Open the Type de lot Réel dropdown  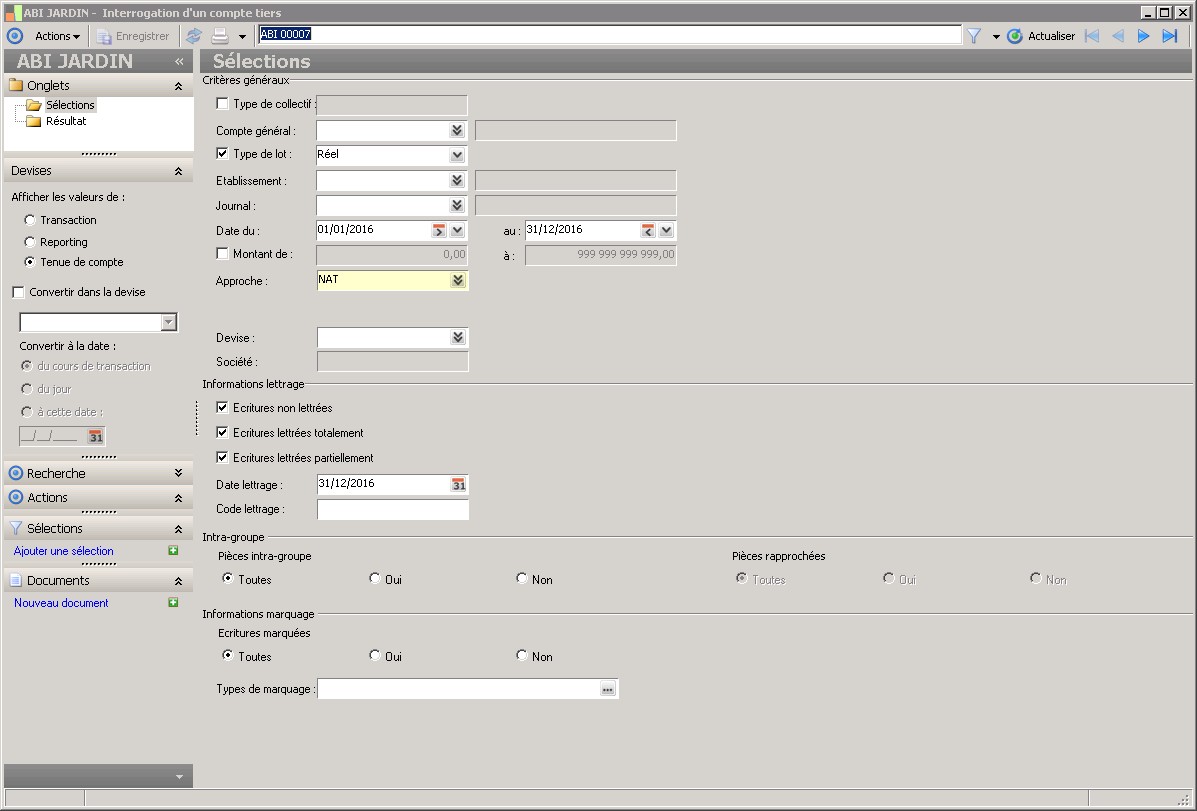pos(457,155)
